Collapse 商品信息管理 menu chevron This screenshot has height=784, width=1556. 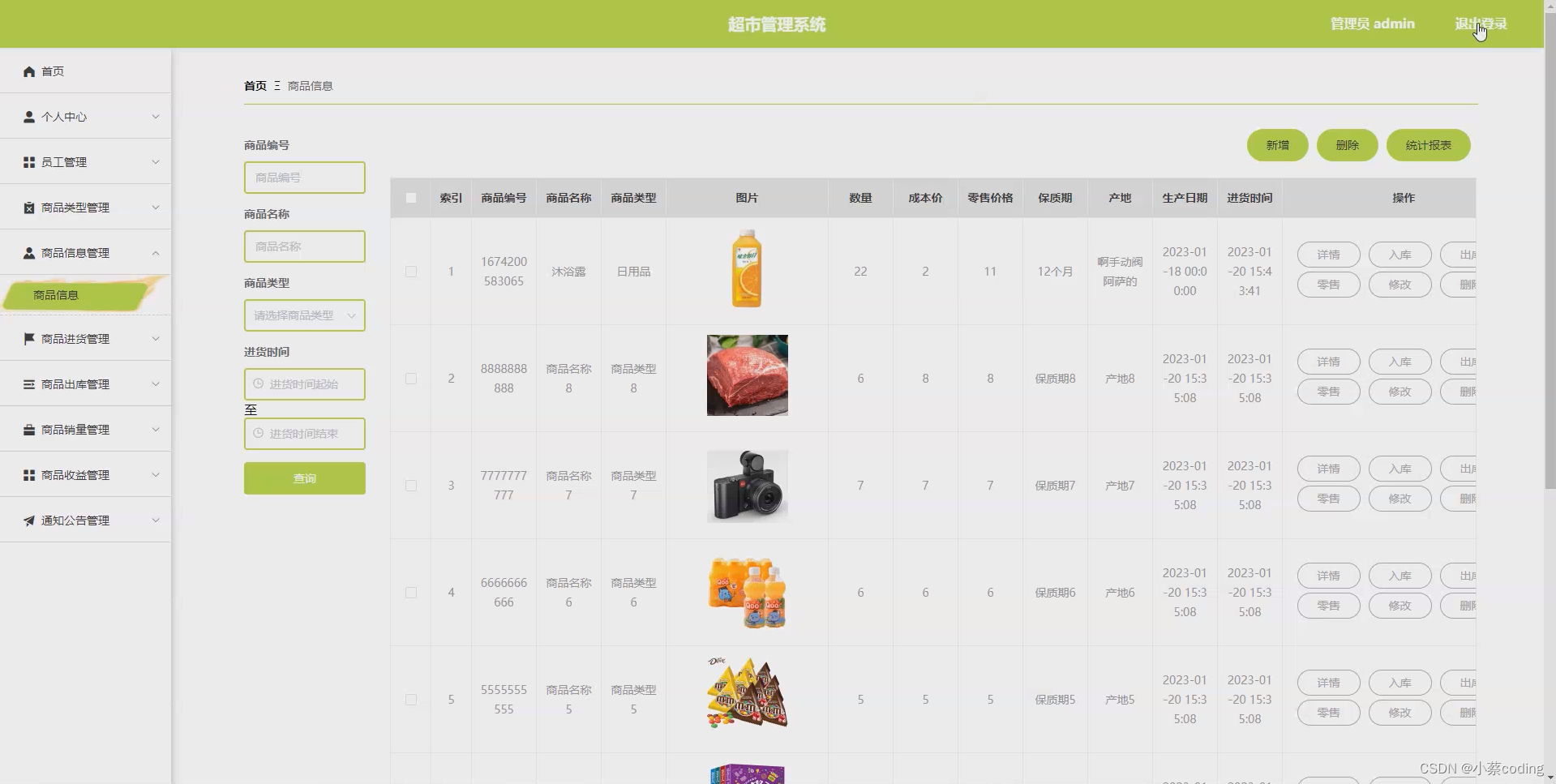156,253
